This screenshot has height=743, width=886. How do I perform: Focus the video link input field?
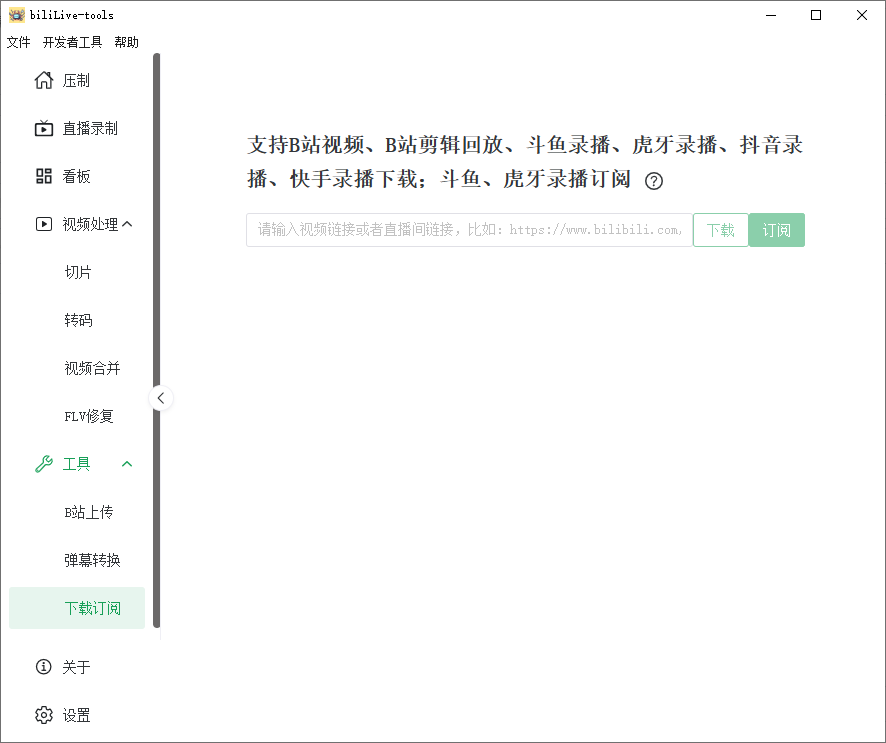click(470, 230)
